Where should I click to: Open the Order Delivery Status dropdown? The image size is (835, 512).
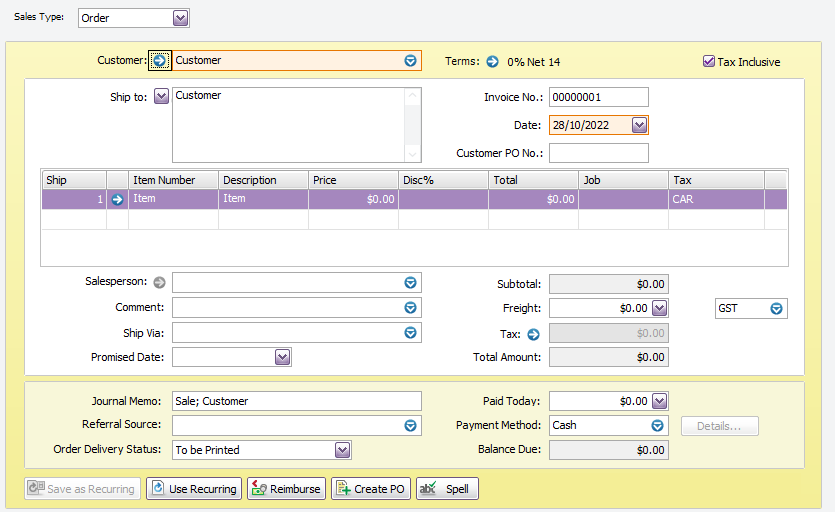[x=342, y=450]
